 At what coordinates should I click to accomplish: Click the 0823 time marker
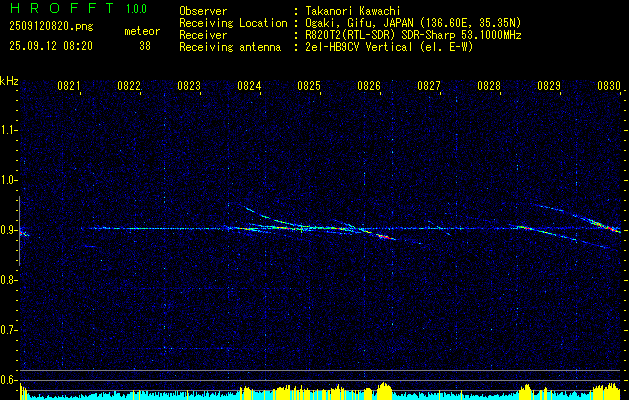tap(189, 86)
